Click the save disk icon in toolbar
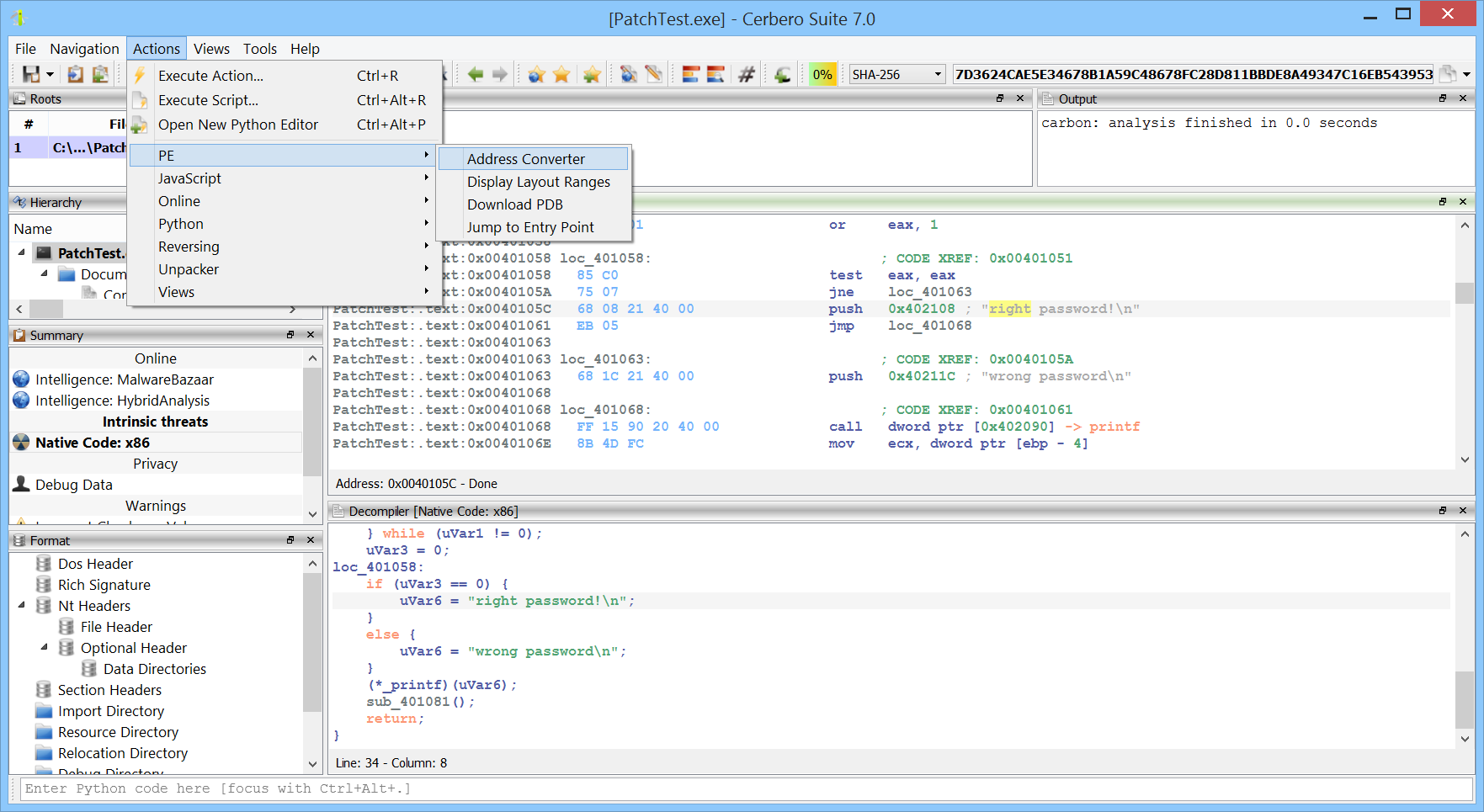The width and height of the screenshot is (1484, 812). pyautogui.click(x=31, y=75)
